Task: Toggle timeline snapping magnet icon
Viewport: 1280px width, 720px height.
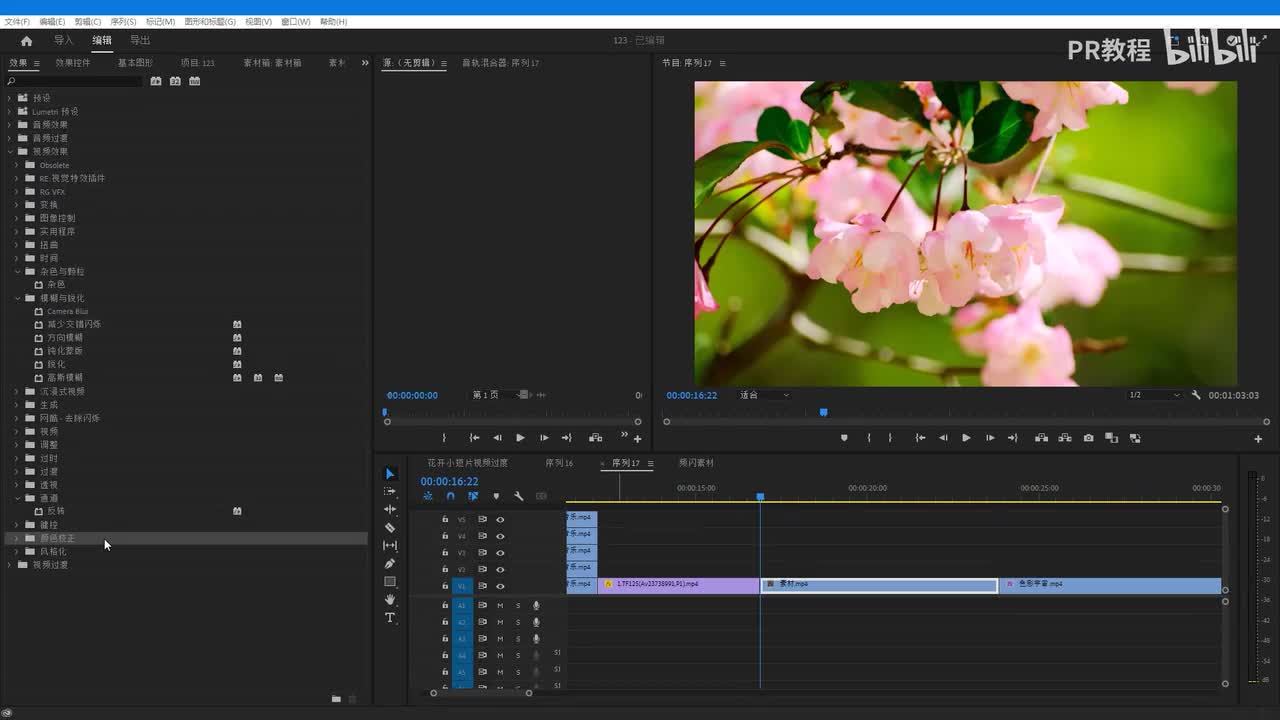Action: [x=450, y=496]
